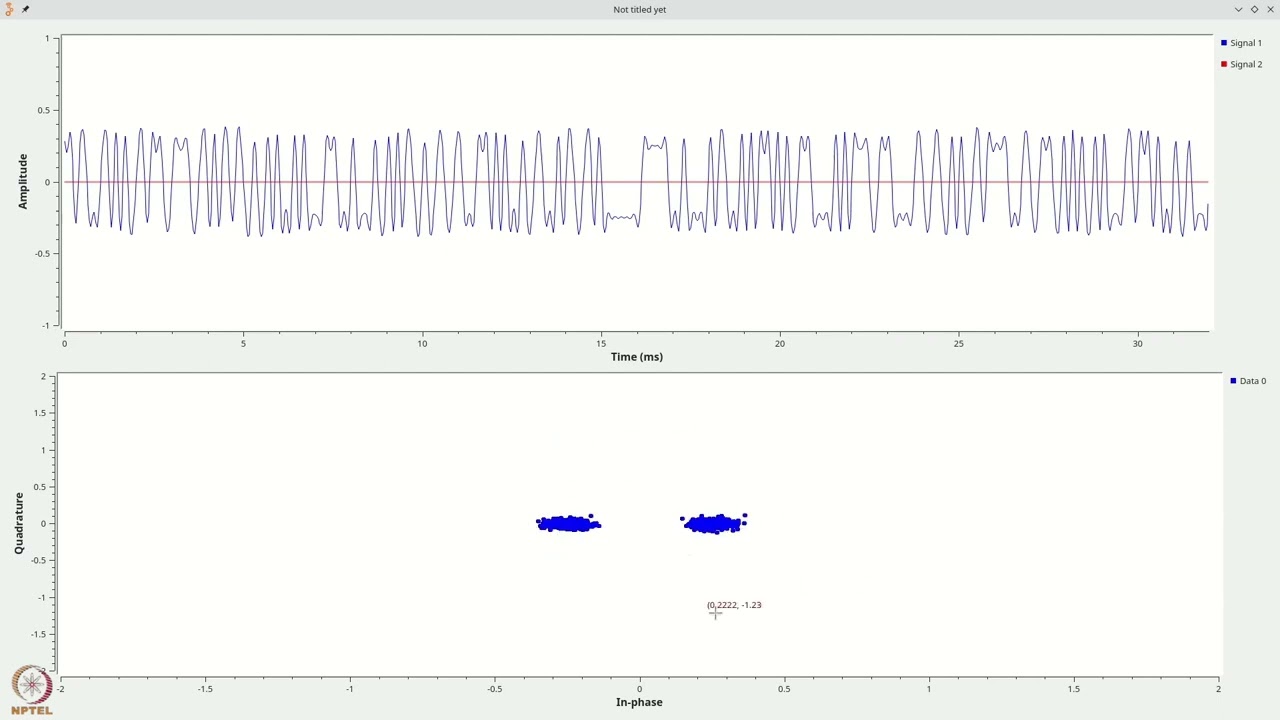Screen dimensions: 1280x720
Task: Click the '15' tick label on the Time axis
Action: click(601, 343)
